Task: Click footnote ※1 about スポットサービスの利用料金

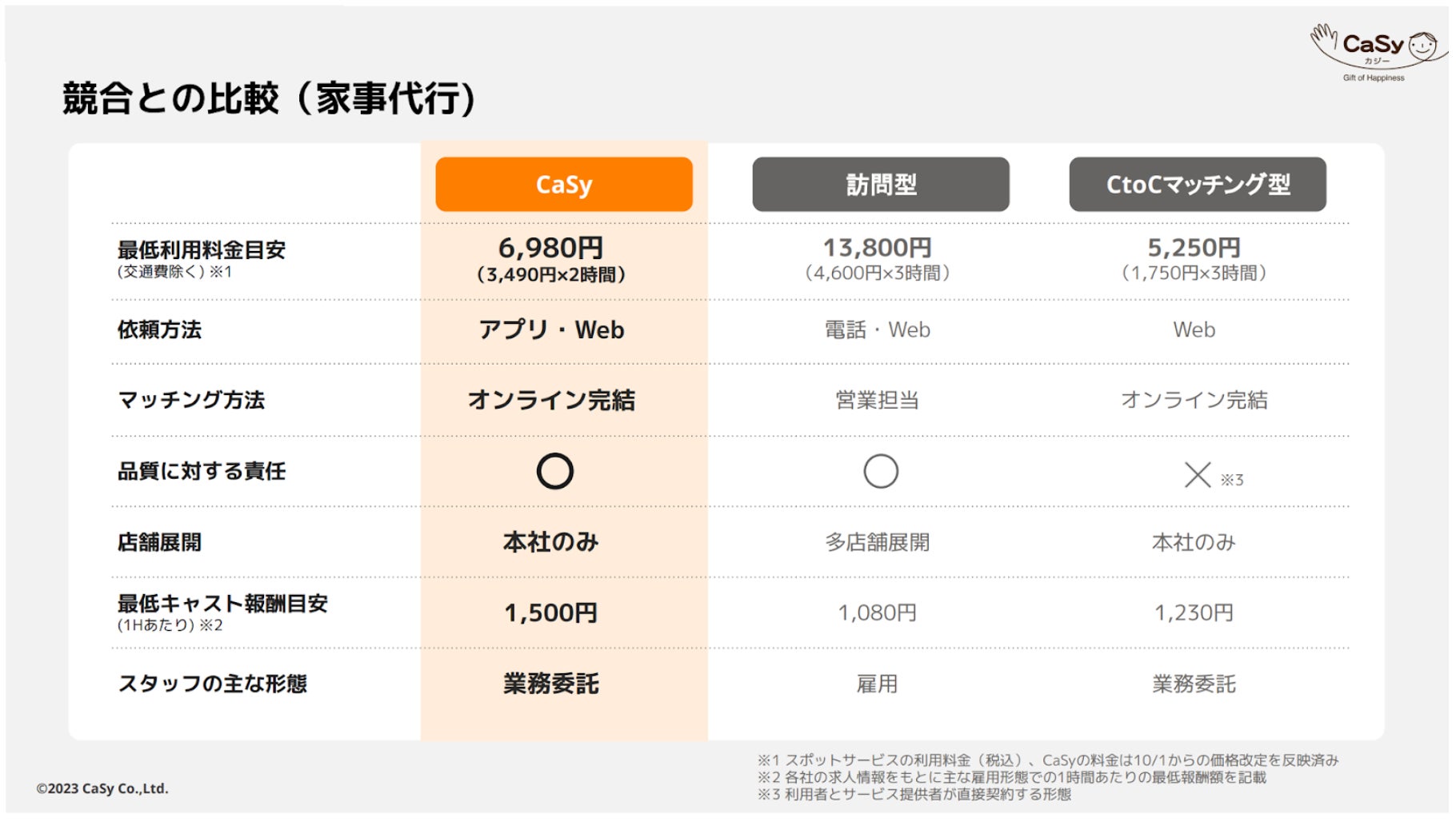Action: (x=1048, y=760)
